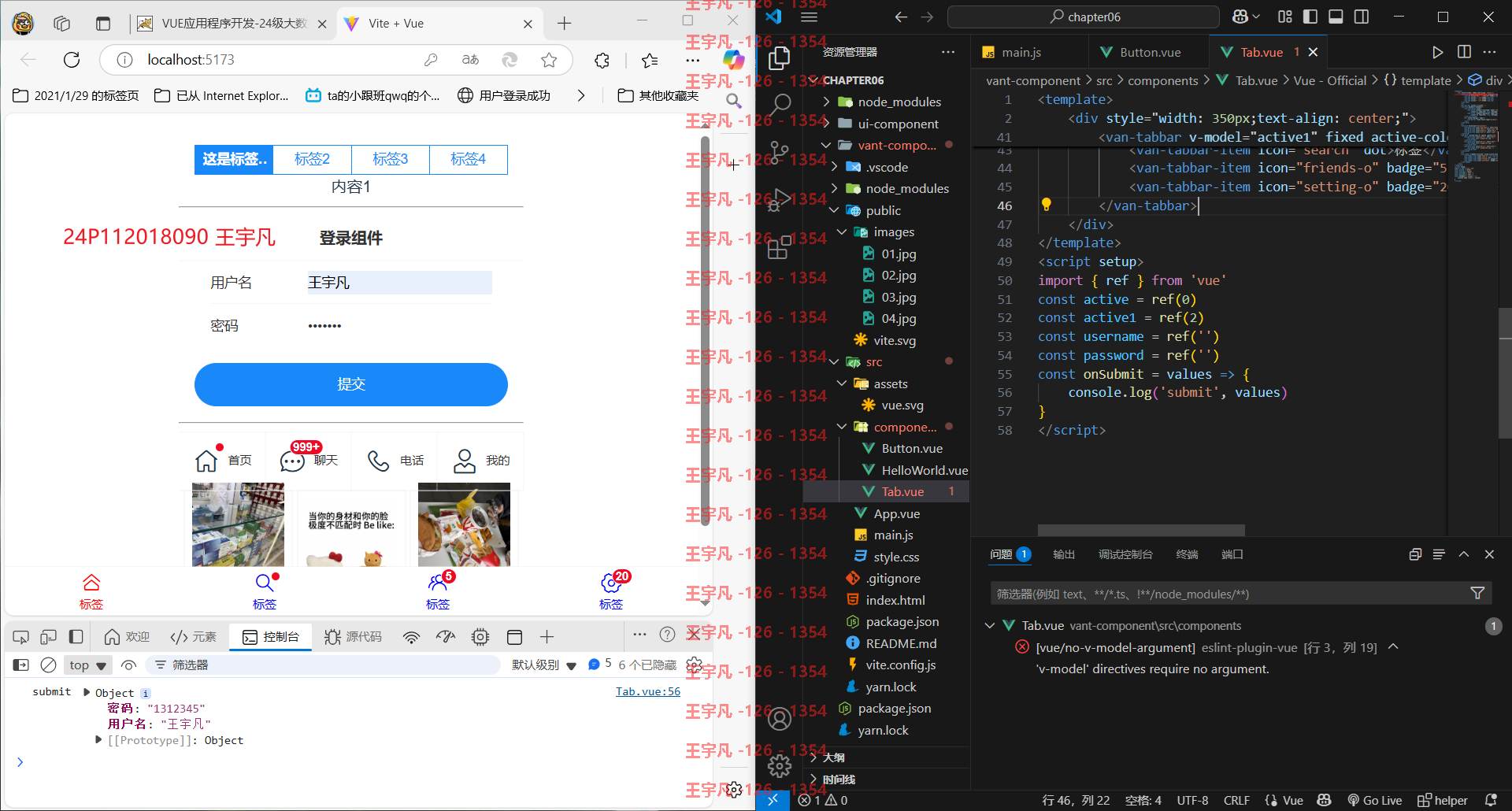Open the 输出 output panel tab

point(1064,554)
